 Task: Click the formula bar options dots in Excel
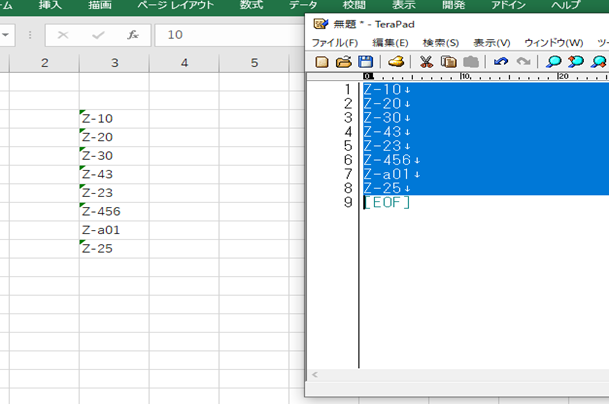point(30,35)
